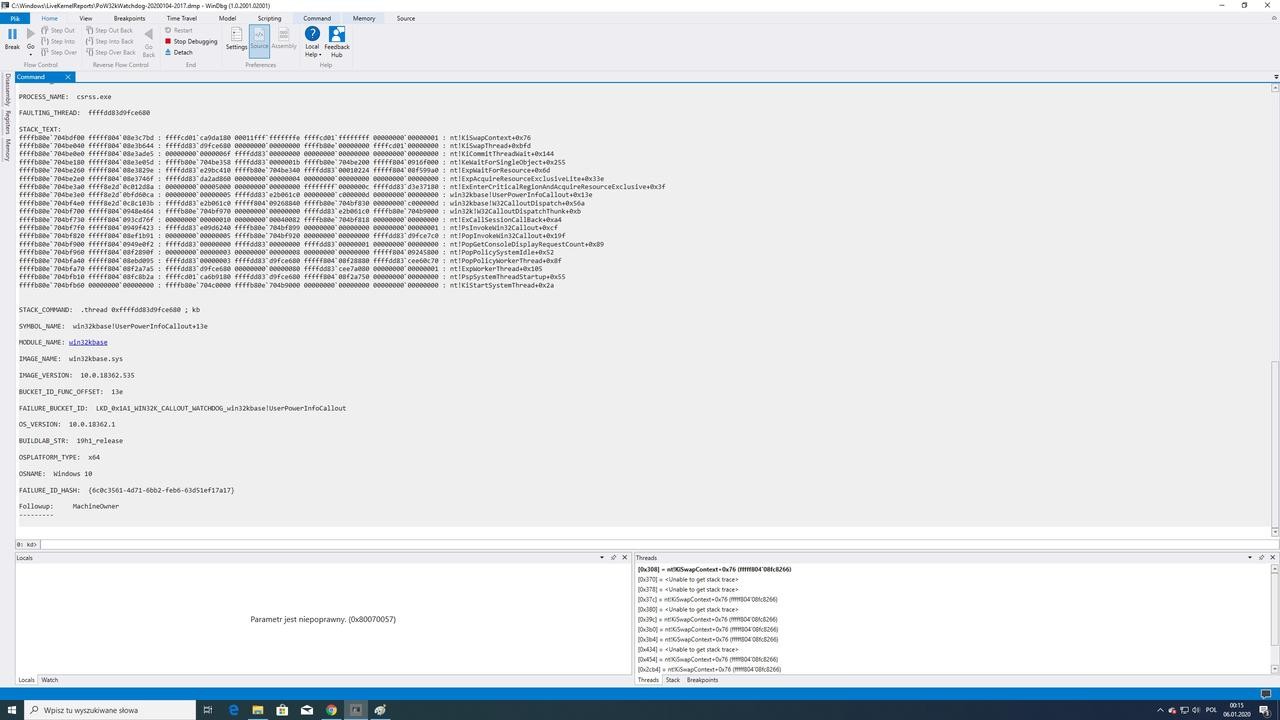Open Settings in the Preferences group
Screen dimensions: 1280x720
[236, 39]
